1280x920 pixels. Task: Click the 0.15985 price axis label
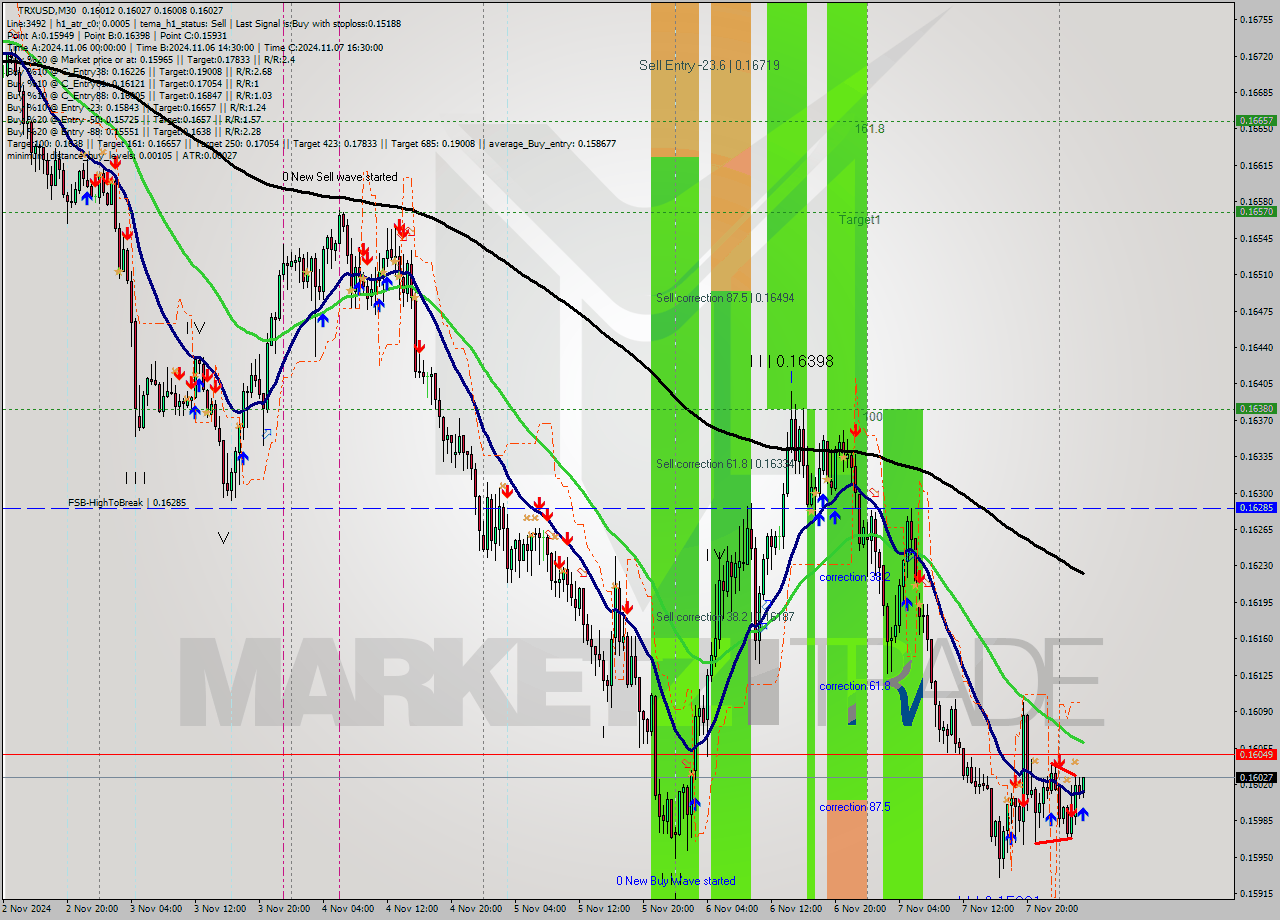1256,820
